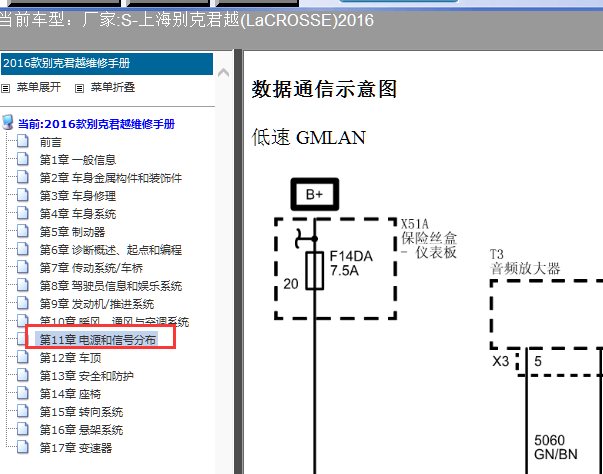The image size is (603, 474).
Task: Open 第7章 传动系统/车桥
Action: pyautogui.click(x=92, y=268)
